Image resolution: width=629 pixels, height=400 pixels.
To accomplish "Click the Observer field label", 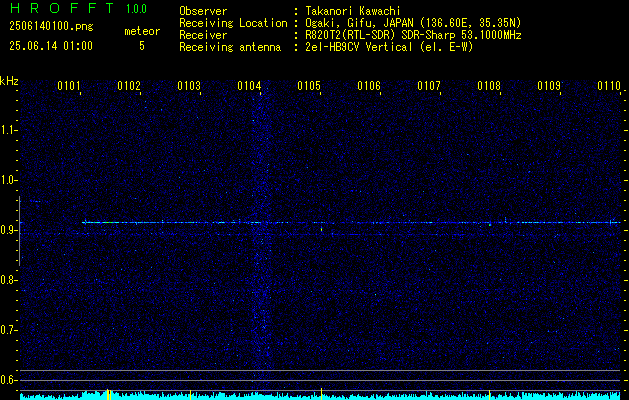I will pyautogui.click(x=203, y=11).
